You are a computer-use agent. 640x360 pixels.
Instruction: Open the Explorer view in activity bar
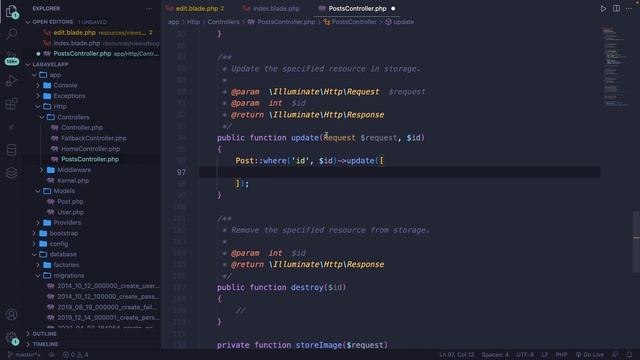(x=11, y=11)
